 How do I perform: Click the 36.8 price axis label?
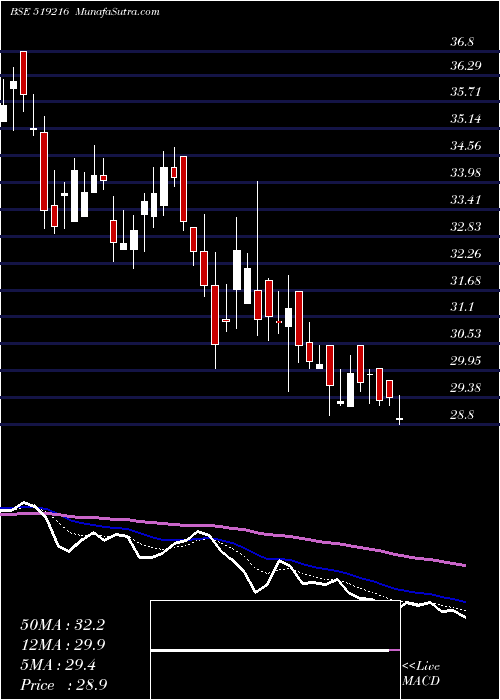tap(462, 42)
